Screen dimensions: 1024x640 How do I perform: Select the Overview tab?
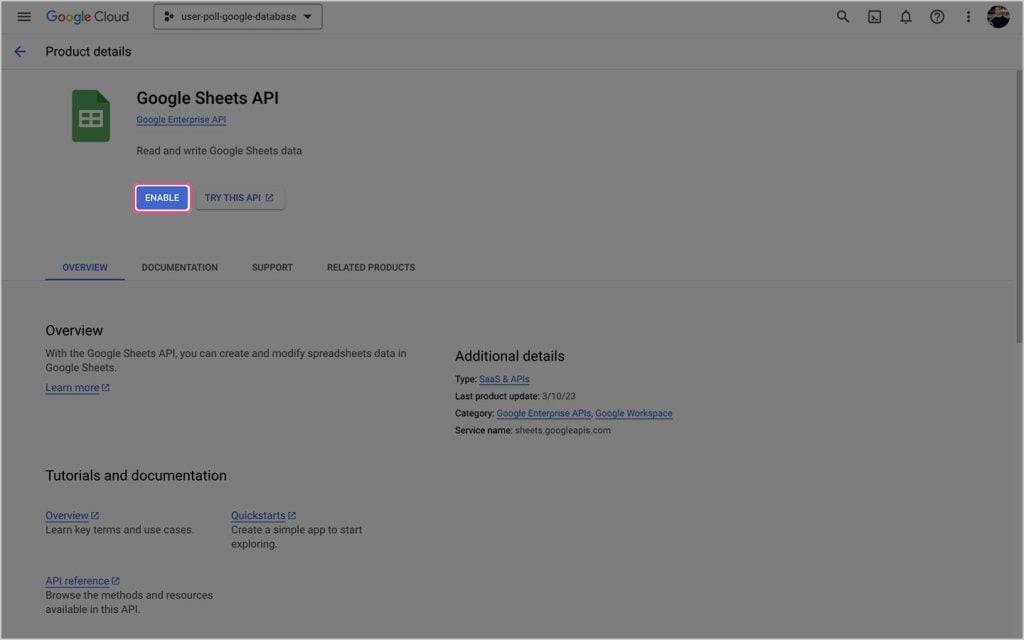pyautogui.click(x=85, y=267)
